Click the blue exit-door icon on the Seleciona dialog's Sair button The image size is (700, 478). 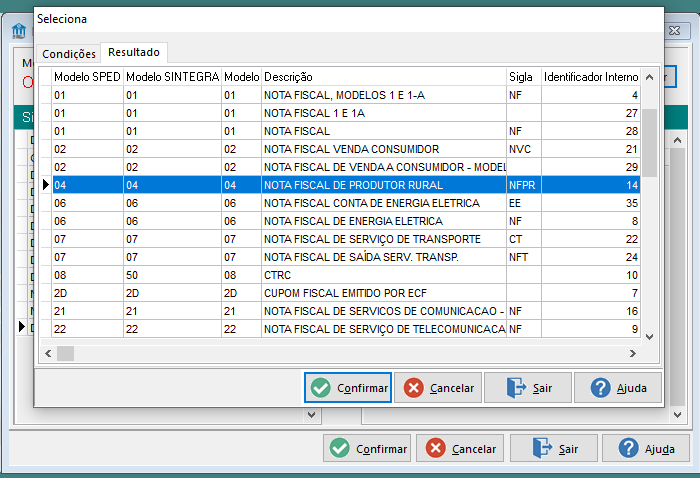click(516, 388)
